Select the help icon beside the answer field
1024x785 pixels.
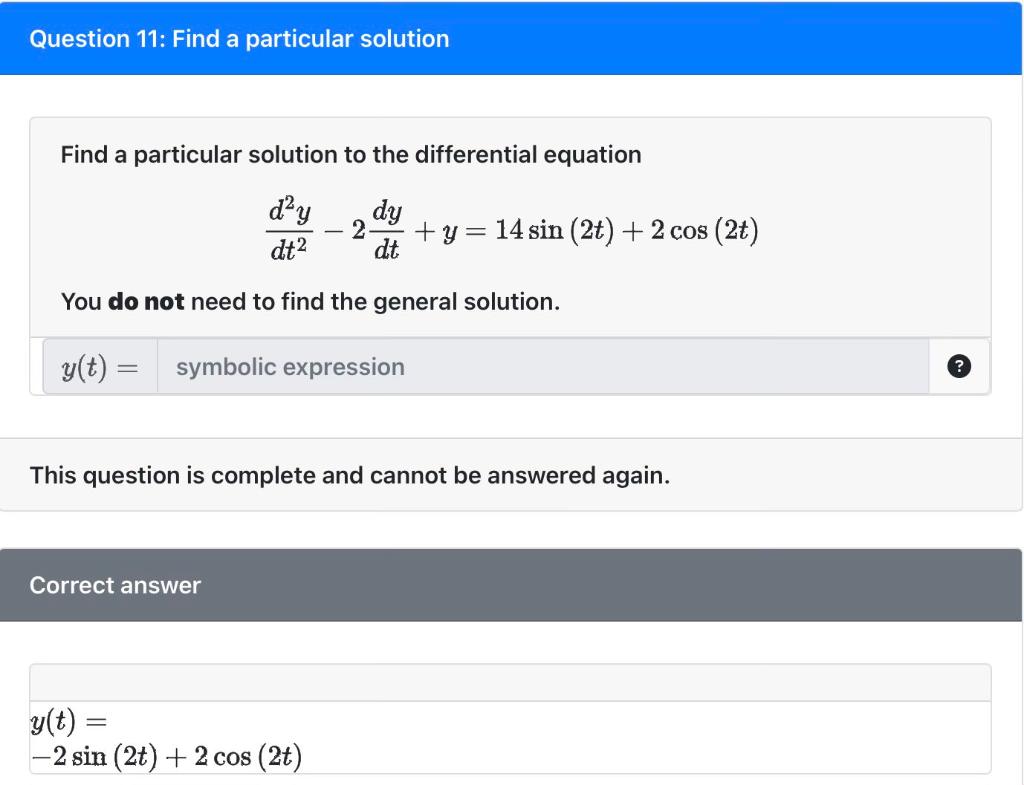pyautogui.click(x=959, y=366)
